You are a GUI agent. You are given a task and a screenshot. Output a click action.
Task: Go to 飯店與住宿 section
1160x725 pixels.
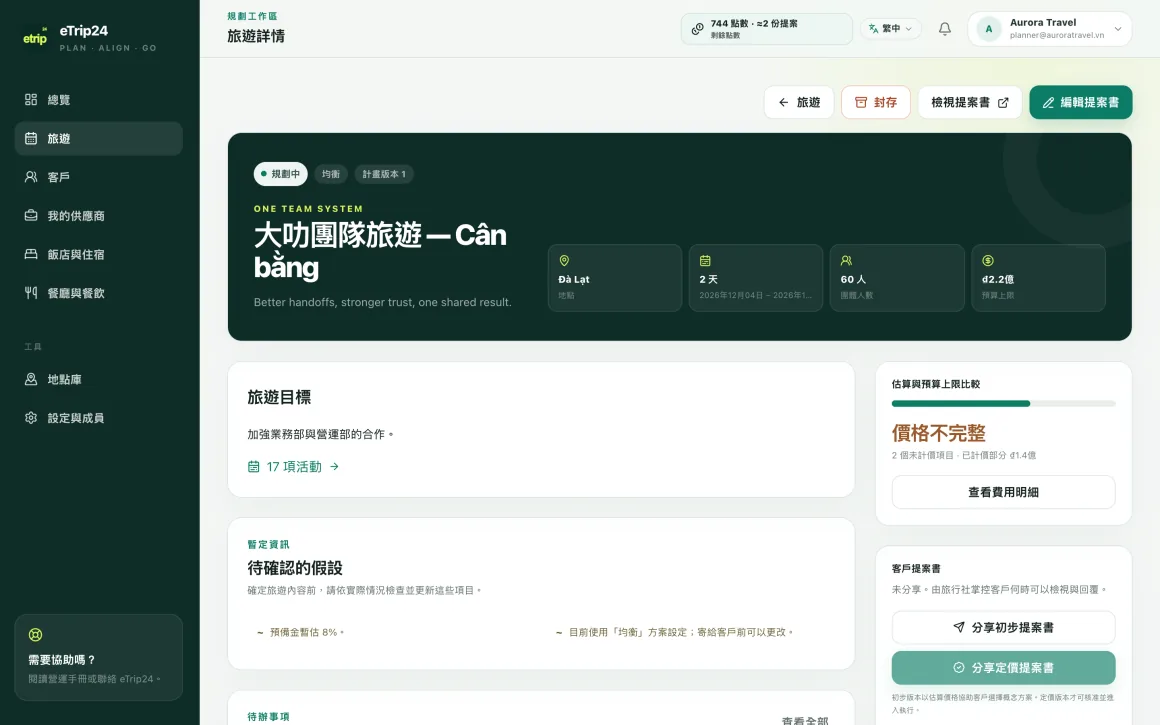tap(98, 254)
